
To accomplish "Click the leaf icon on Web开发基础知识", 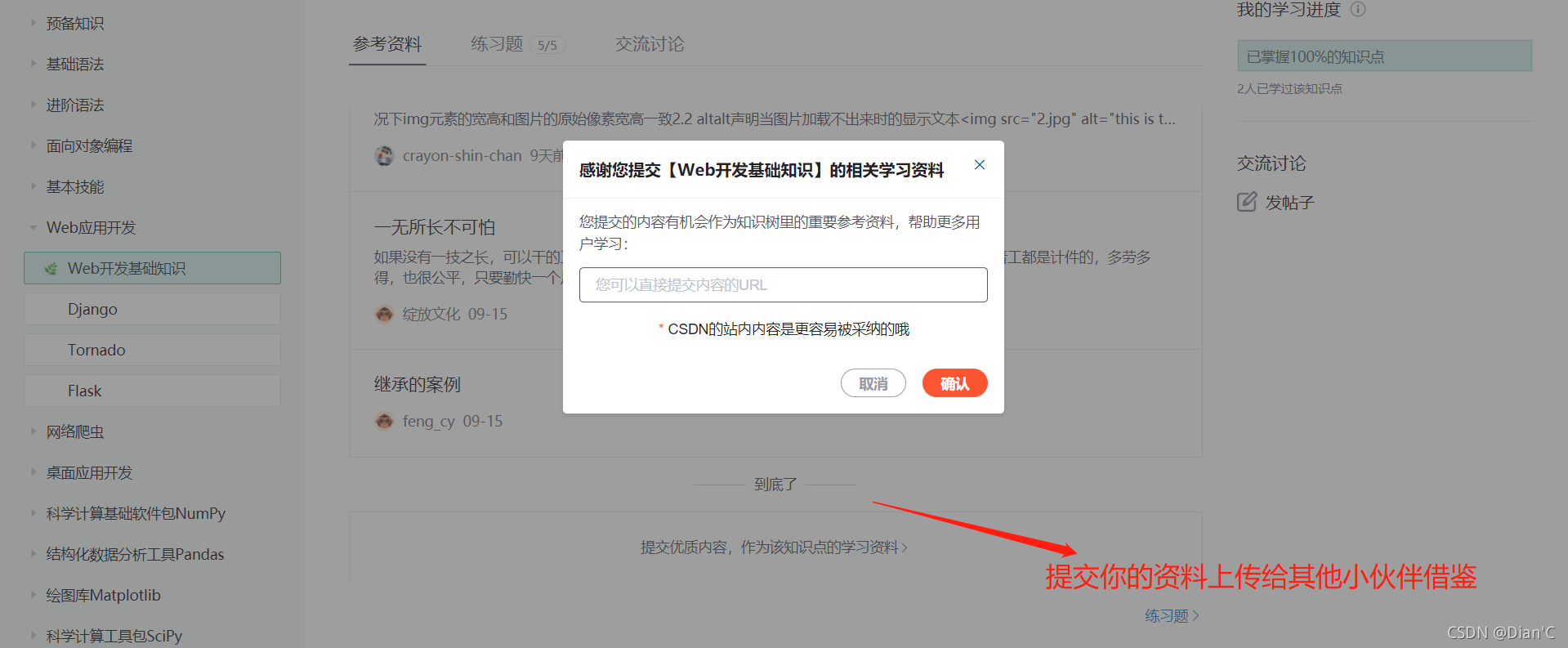I will (51, 268).
